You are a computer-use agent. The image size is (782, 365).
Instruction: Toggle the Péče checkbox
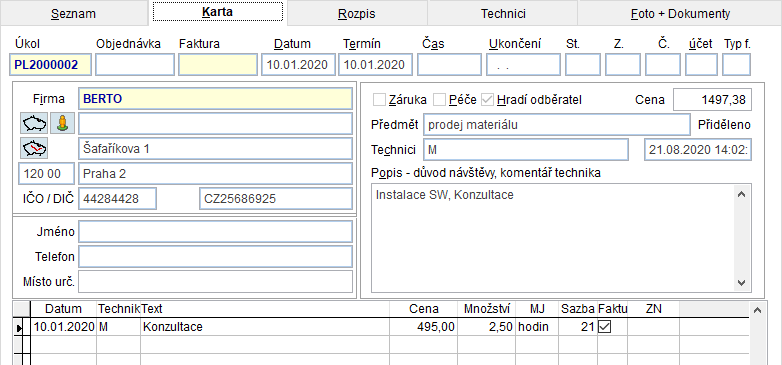point(439,100)
